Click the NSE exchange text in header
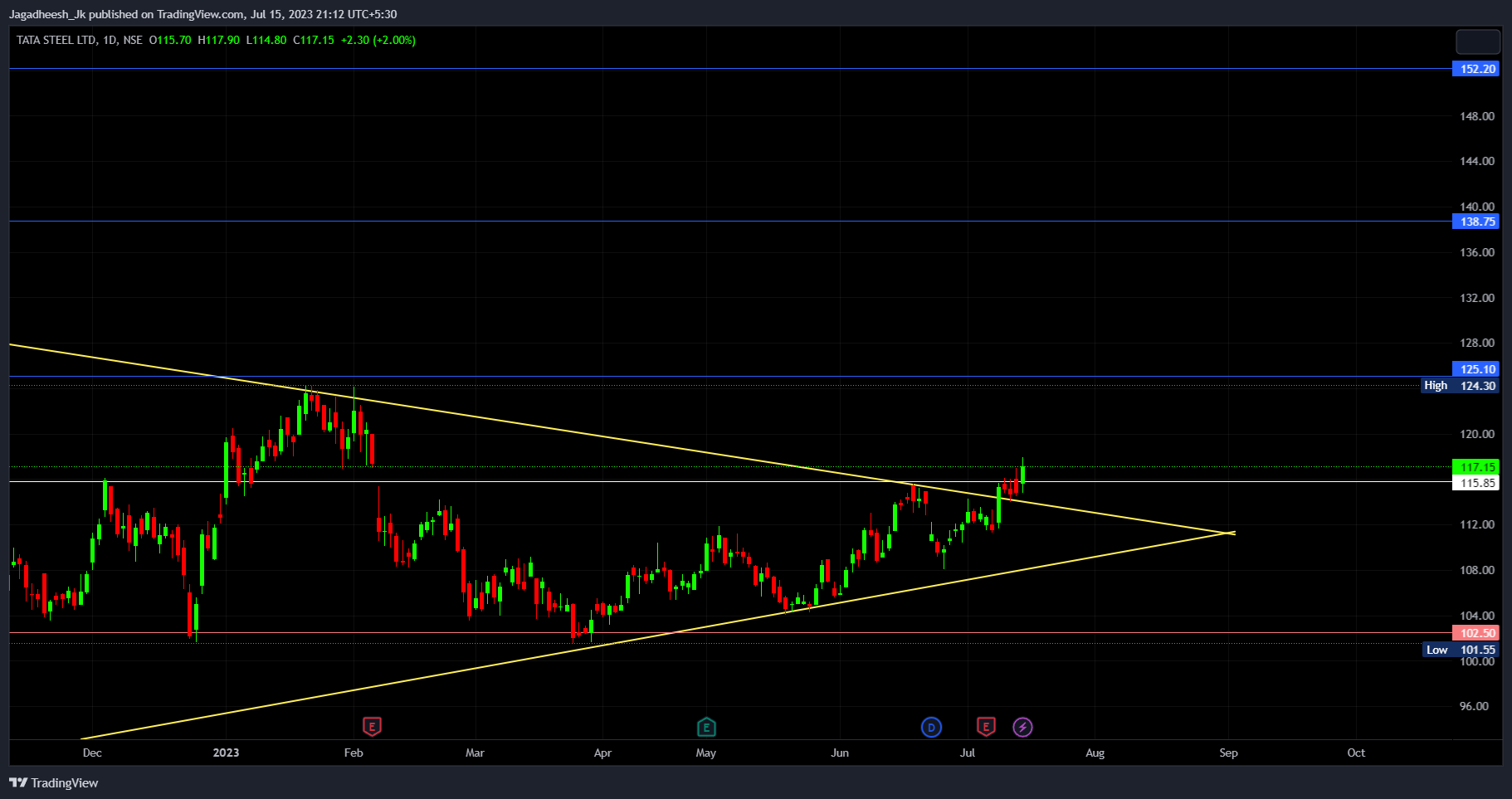Image resolution: width=1512 pixels, height=799 pixels. click(133, 40)
